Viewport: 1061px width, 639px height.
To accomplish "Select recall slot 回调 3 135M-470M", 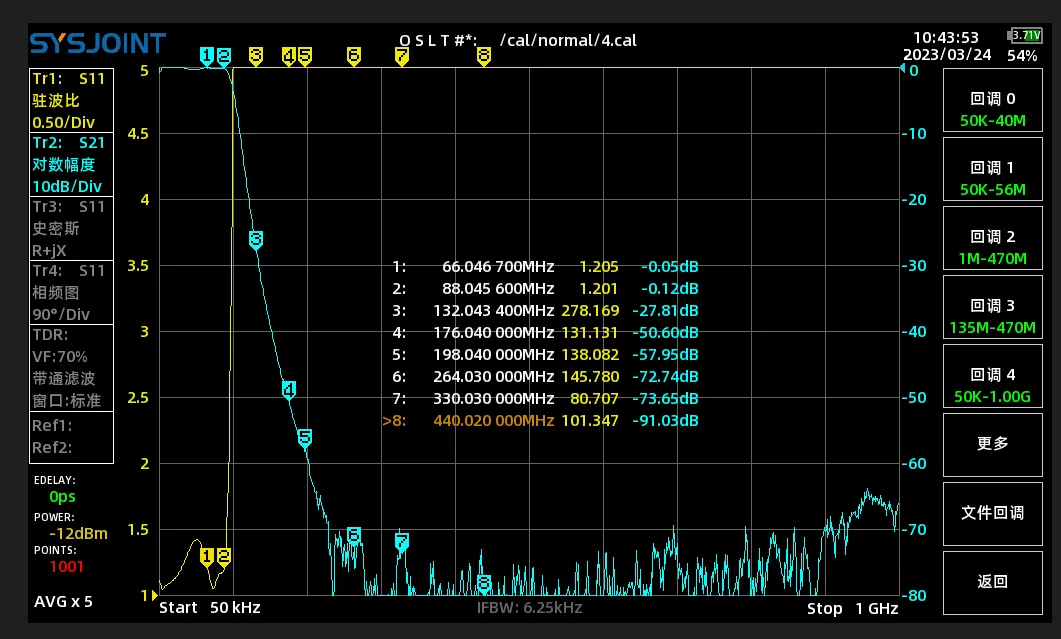I will point(991,316).
